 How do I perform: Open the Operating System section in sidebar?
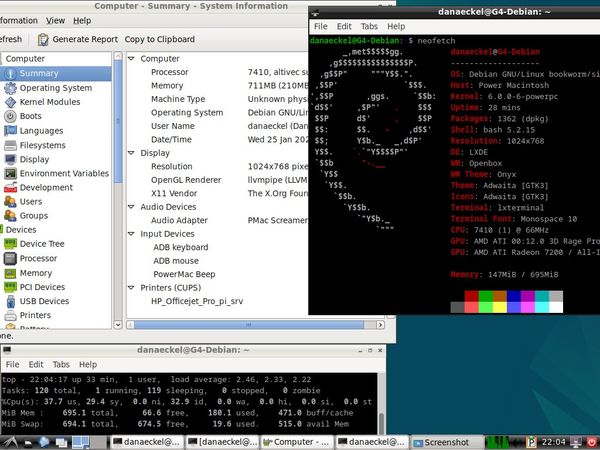55,87
